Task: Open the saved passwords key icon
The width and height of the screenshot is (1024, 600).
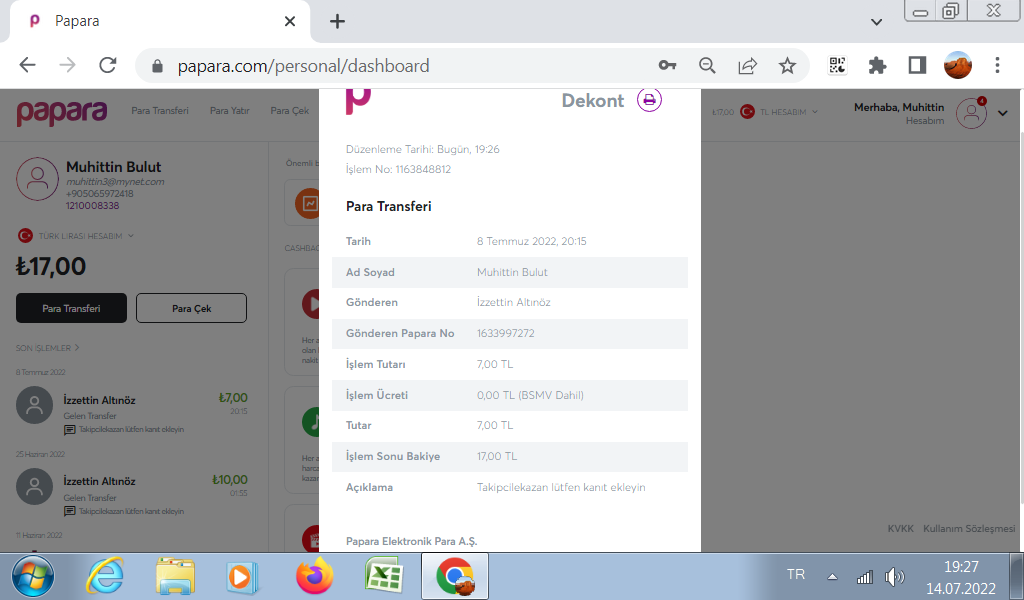Action: [x=667, y=65]
